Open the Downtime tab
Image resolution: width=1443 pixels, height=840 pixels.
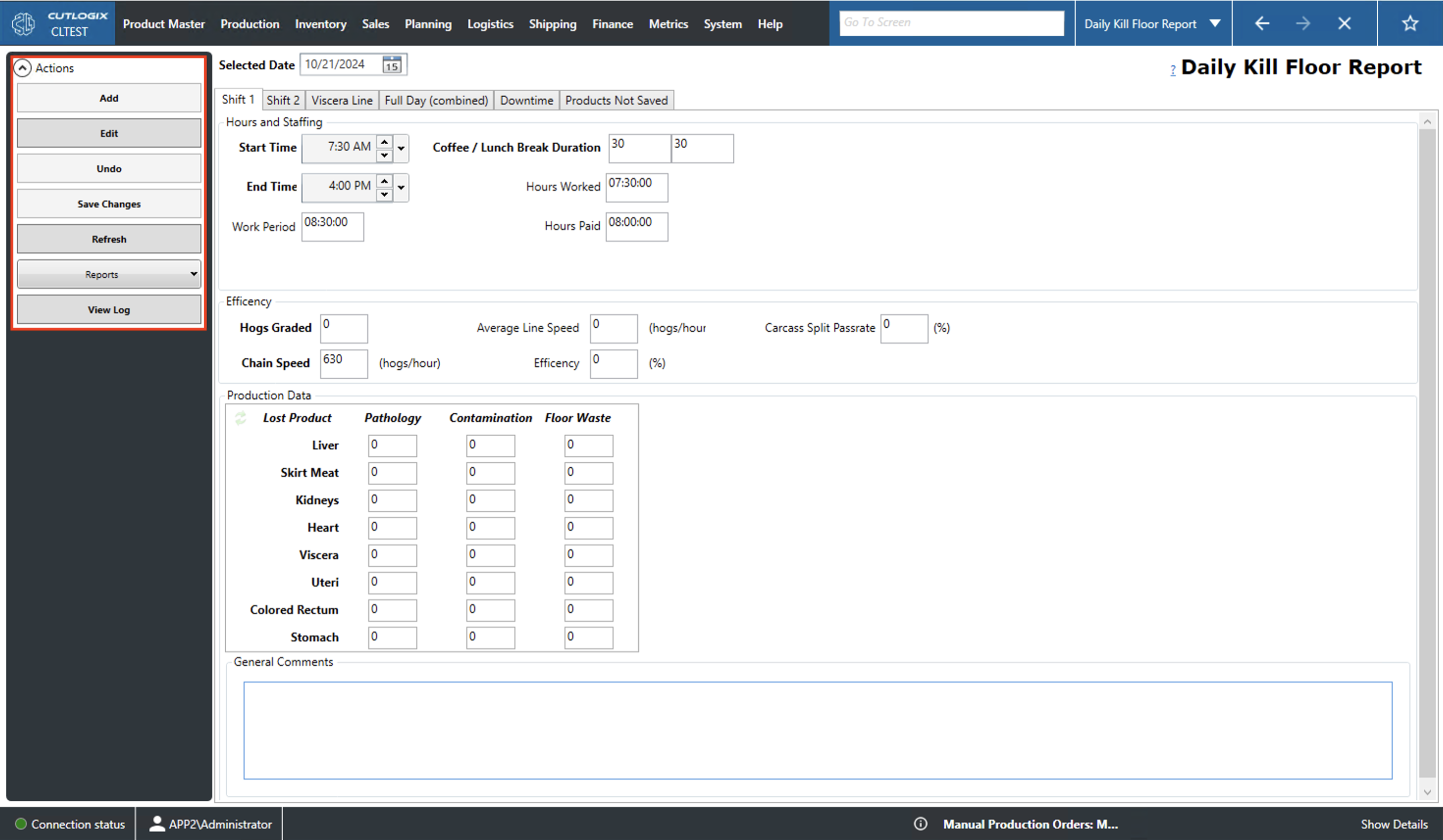(x=526, y=100)
